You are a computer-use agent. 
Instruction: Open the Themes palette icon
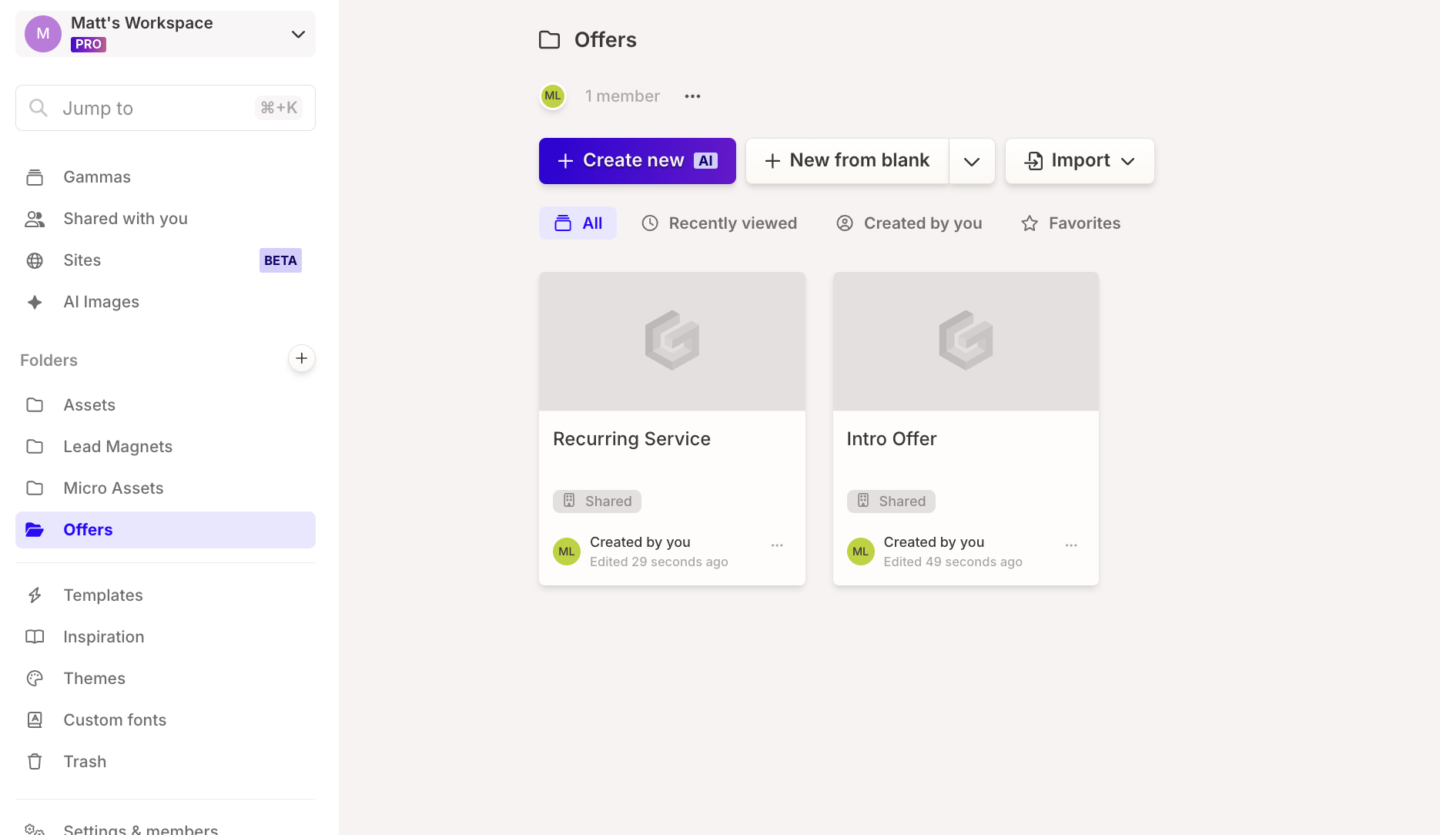(35, 678)
